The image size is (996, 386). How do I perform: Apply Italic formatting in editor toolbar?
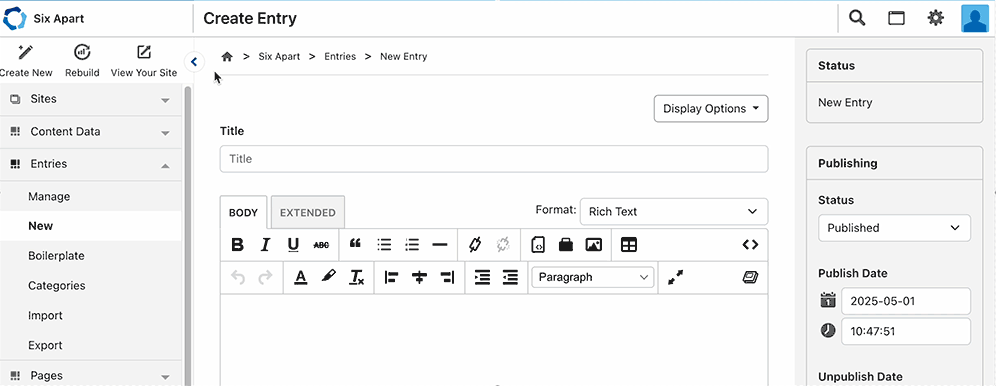click(266, 244)
